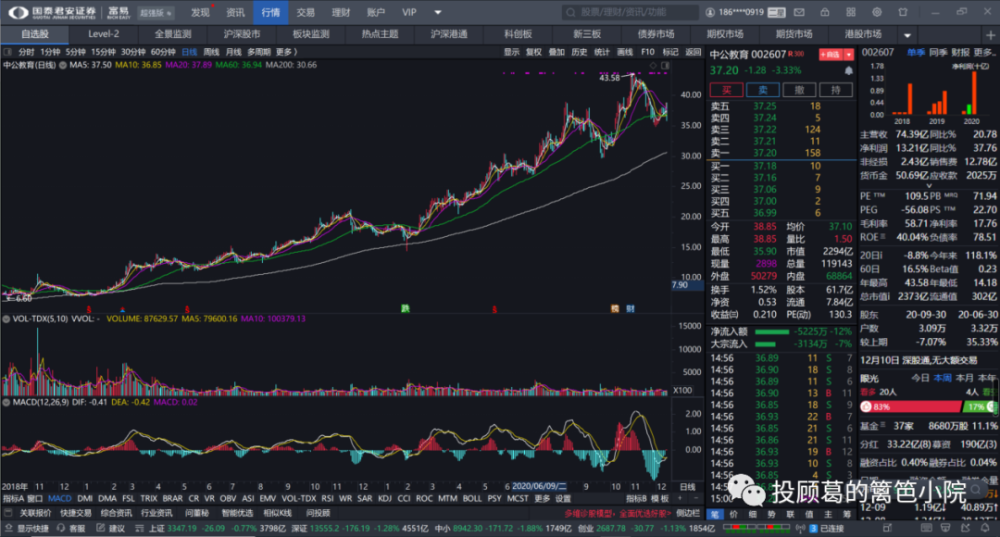
Task: Expand the main menu dropdown after VIP
Action: 438,12
